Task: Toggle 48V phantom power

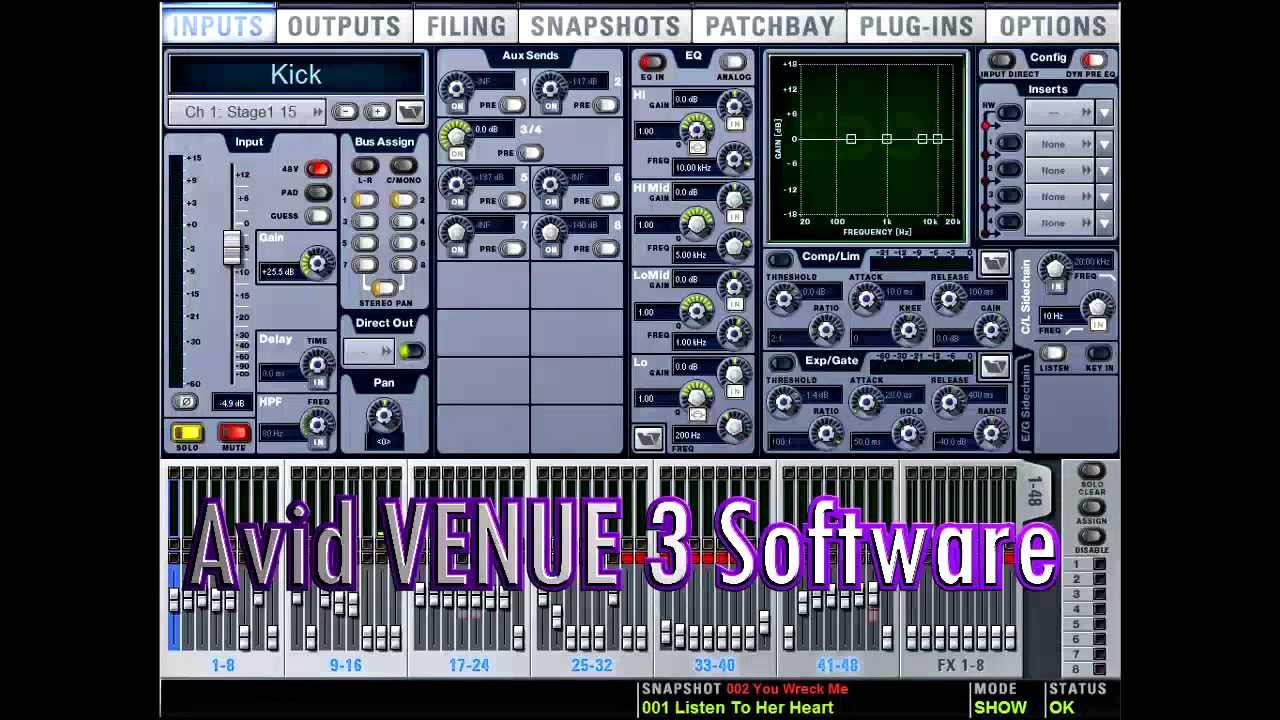Action: (318, 169)
